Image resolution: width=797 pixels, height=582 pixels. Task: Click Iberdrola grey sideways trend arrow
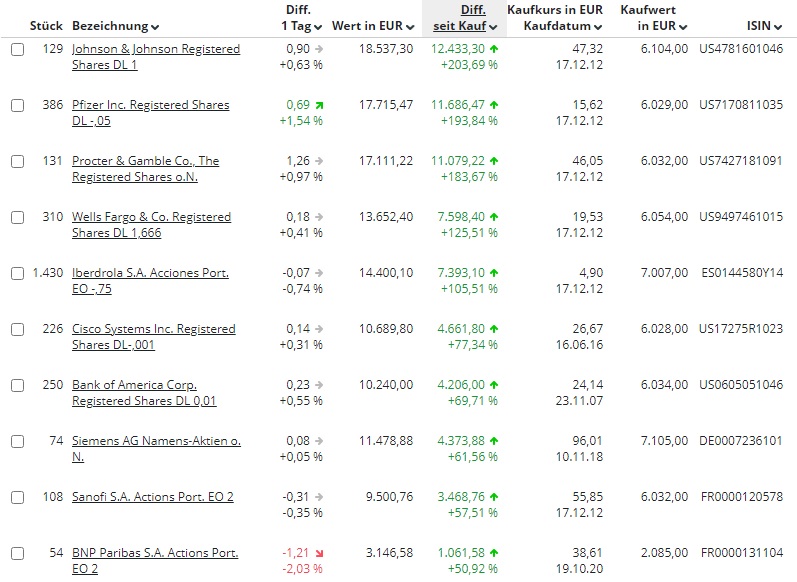pyautogui.click(x=319, y=273)
